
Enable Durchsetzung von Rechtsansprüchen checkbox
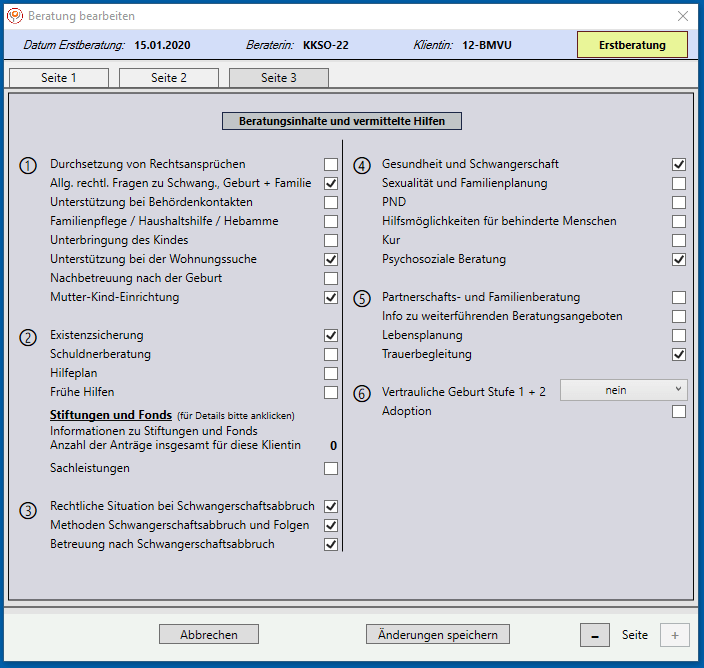click(331, 164)
